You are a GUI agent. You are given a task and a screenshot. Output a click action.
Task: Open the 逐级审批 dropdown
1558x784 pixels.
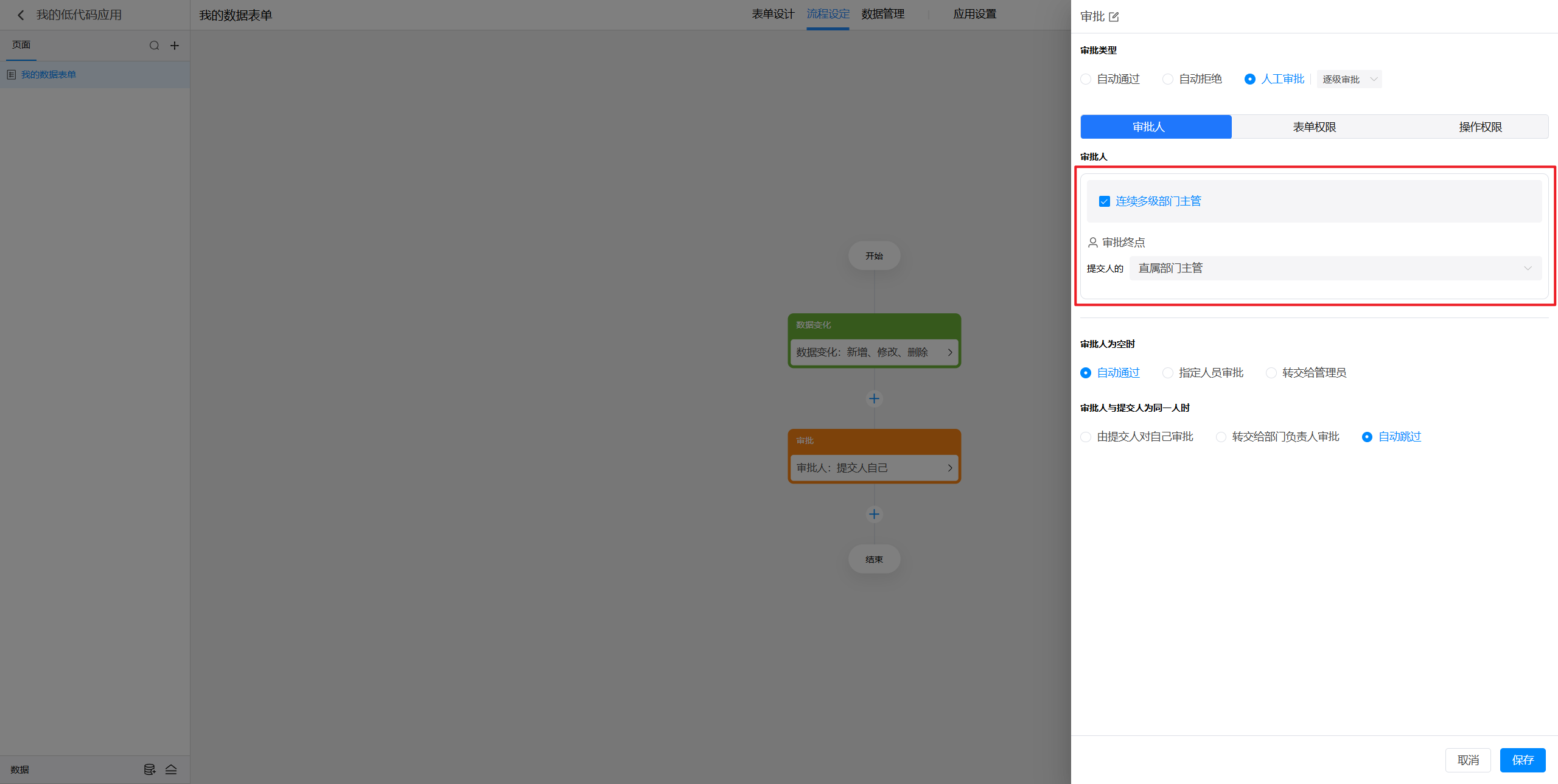coord(1349,79)
